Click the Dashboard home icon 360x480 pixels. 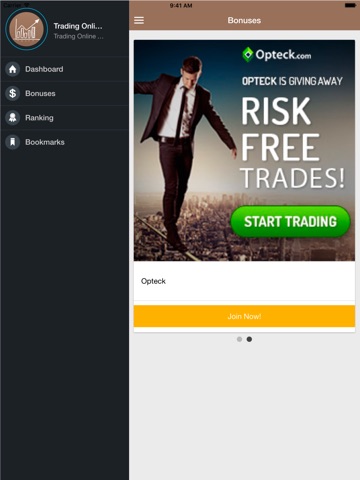(x=13, y=69)
